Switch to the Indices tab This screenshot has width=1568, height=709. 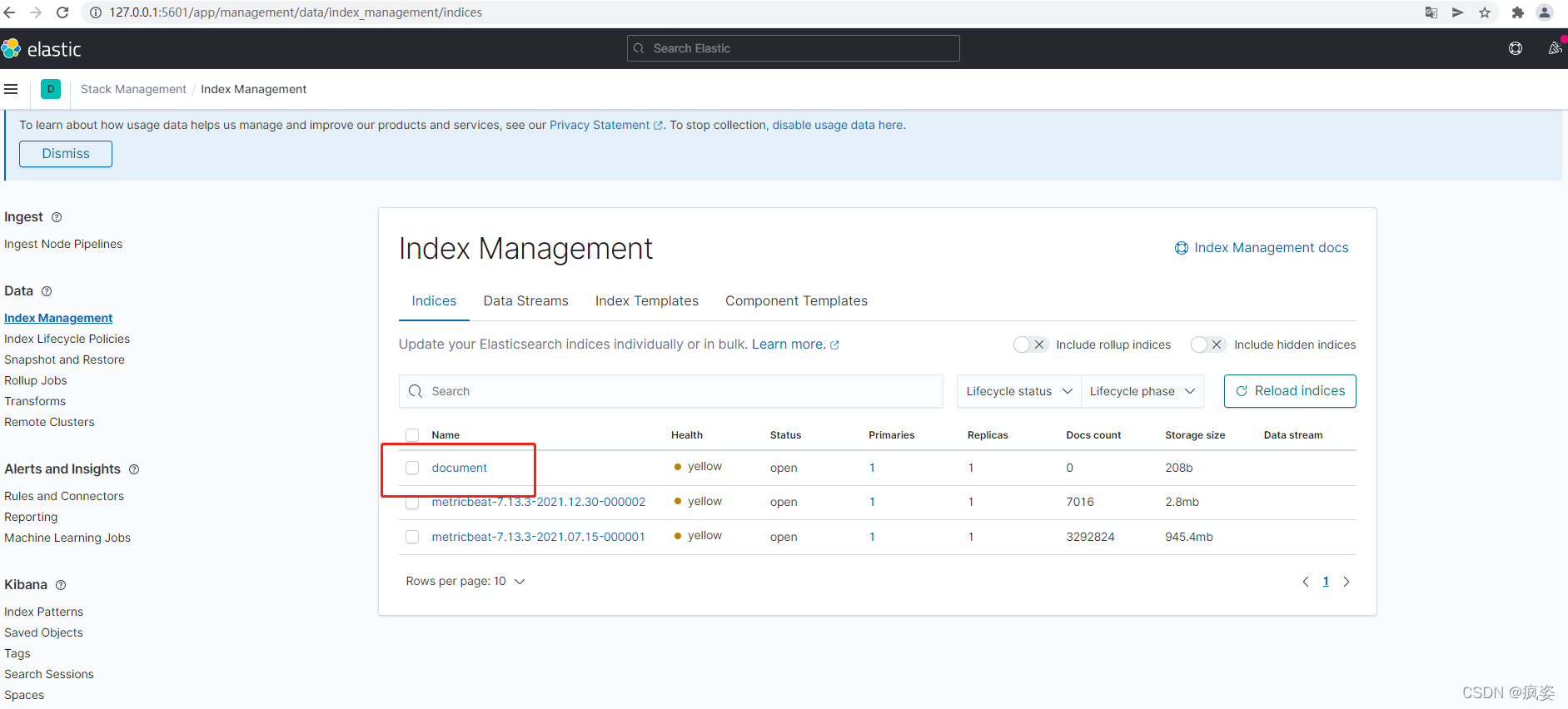pos(434,301)
